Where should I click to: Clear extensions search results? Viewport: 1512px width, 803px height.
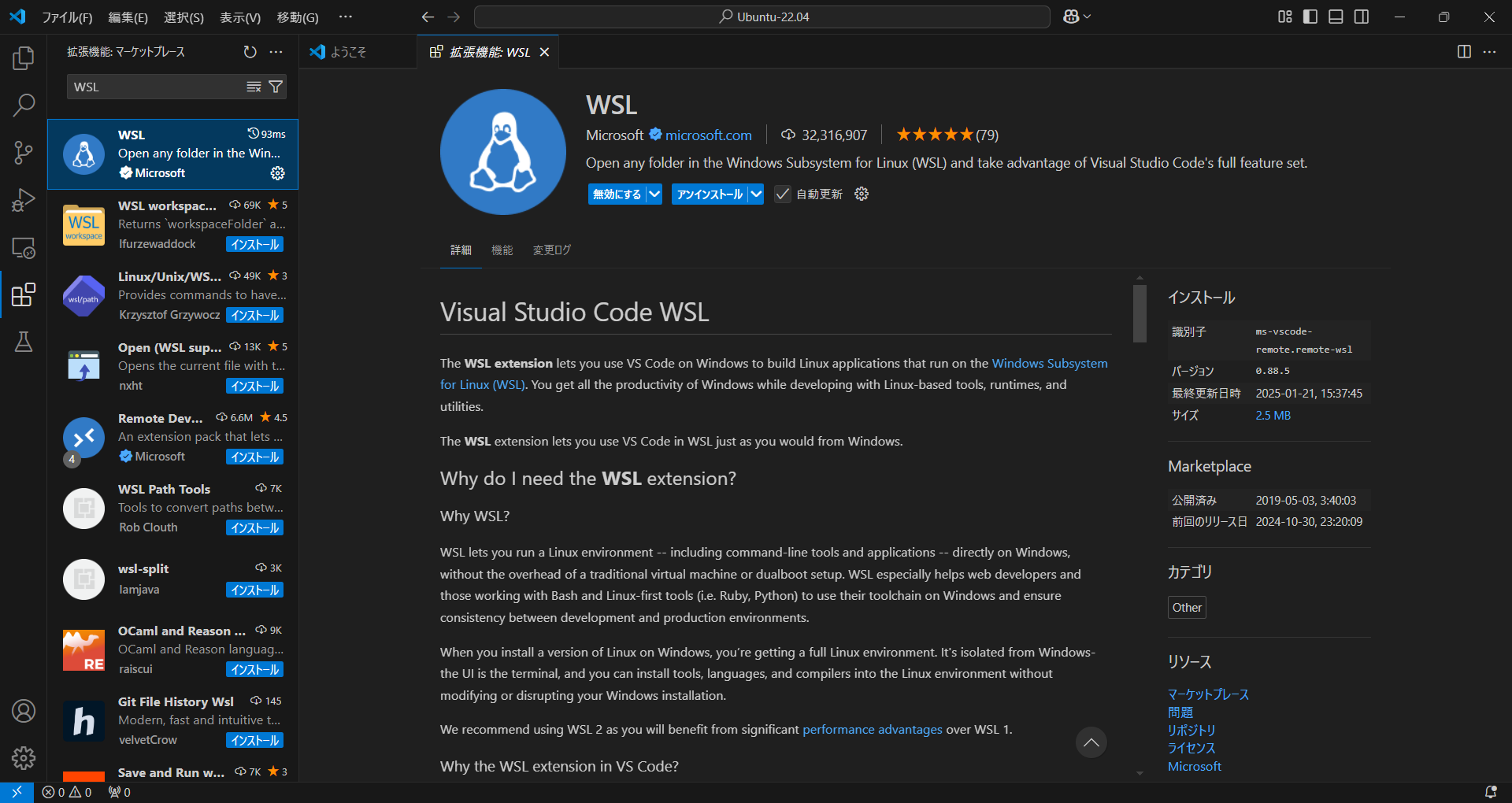(254, 87)
